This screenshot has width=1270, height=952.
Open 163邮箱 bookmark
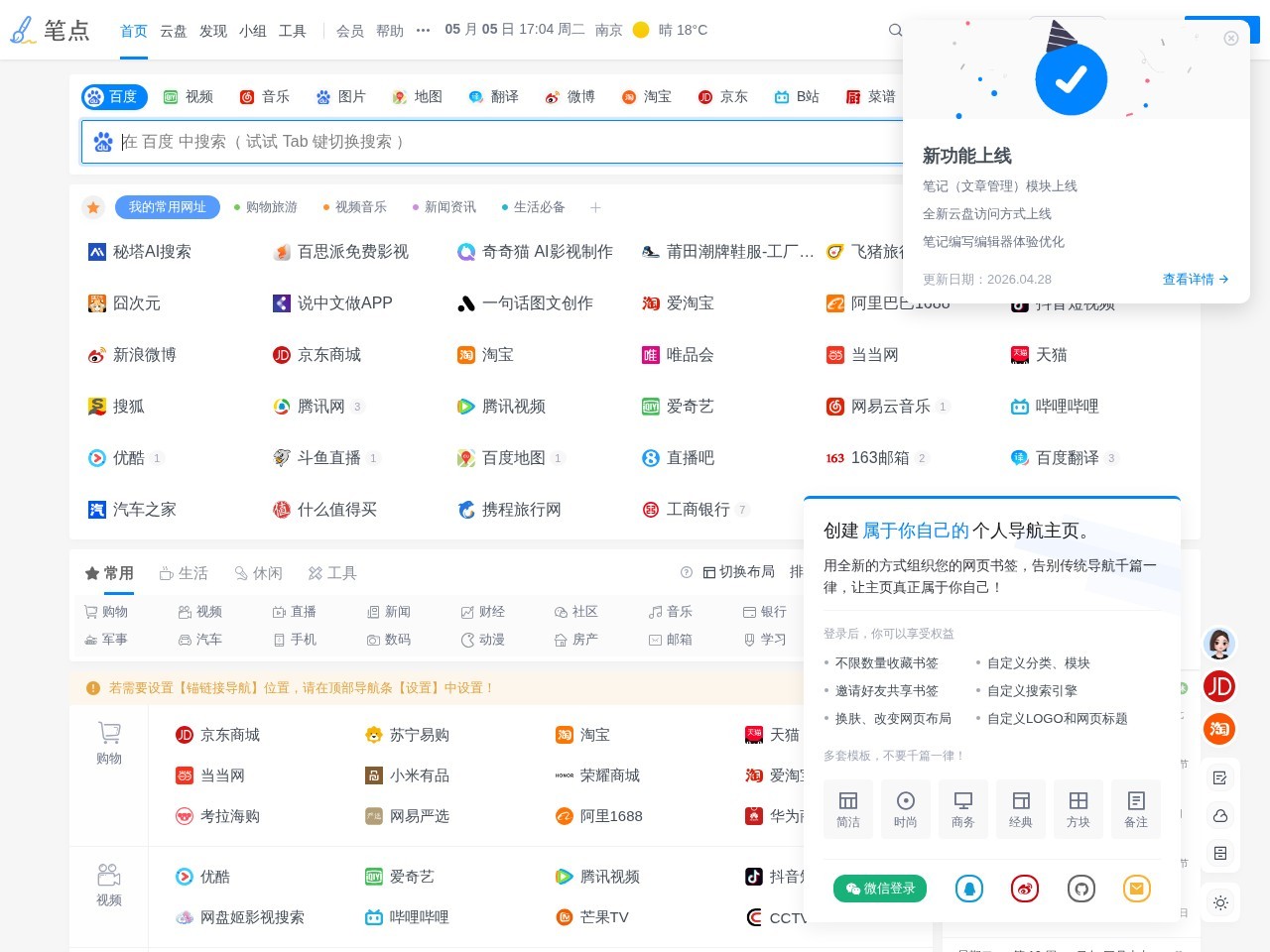pyautogui.click(x=868, y=458)
